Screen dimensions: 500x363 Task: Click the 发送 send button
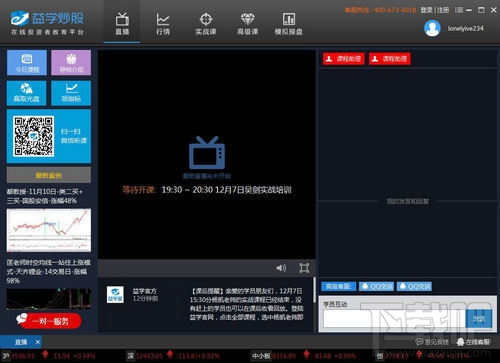tap(479, 319)
